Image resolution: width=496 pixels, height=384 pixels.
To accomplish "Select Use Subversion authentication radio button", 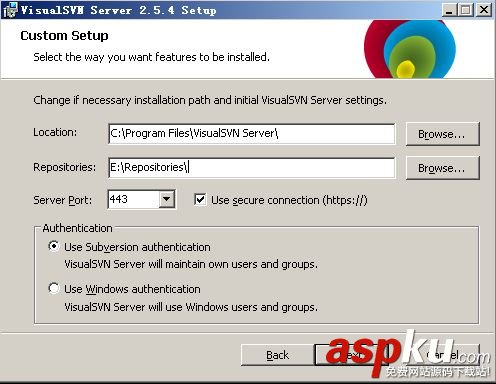I will 53,247.
